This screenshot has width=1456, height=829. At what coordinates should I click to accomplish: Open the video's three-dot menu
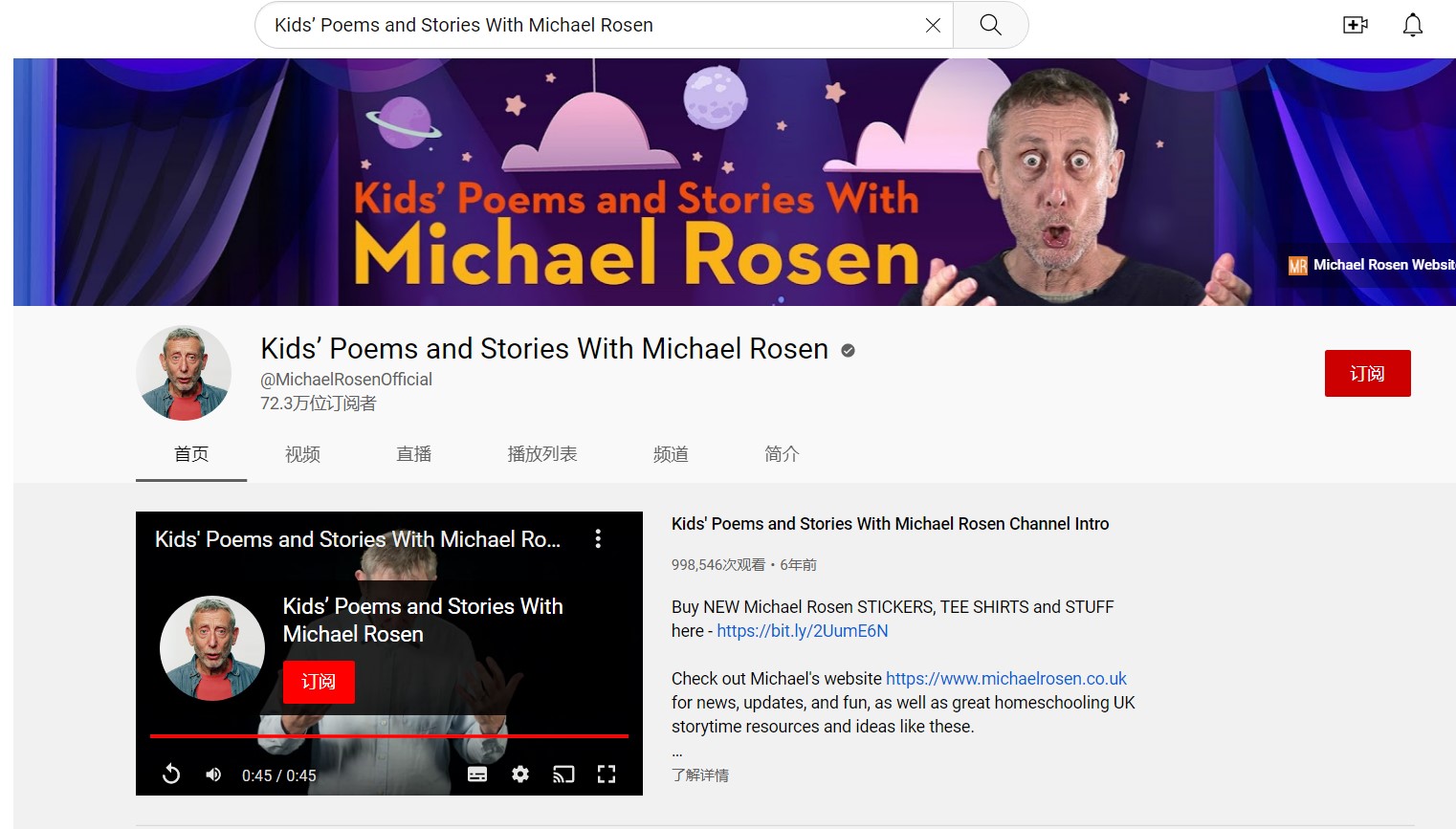point(598,539)
